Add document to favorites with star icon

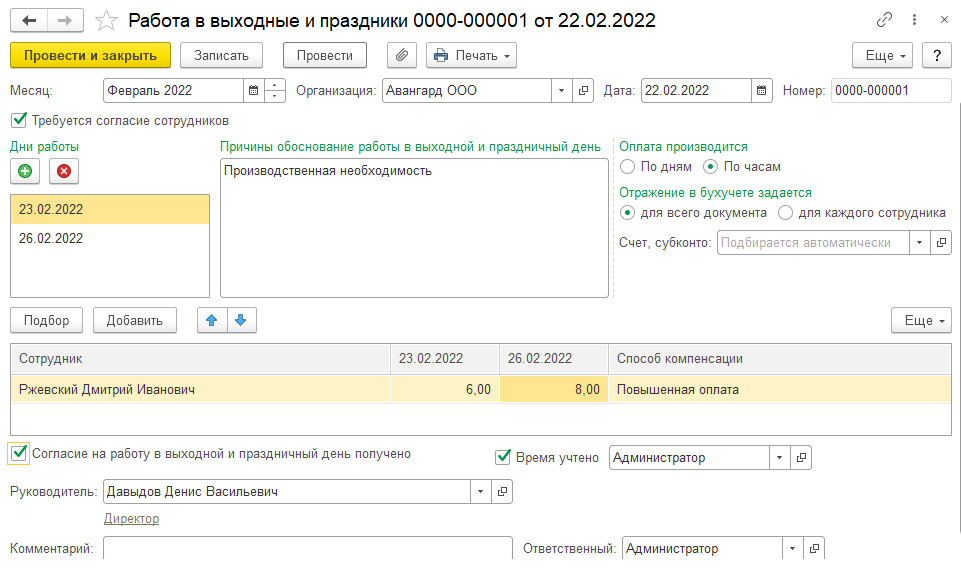105,19
